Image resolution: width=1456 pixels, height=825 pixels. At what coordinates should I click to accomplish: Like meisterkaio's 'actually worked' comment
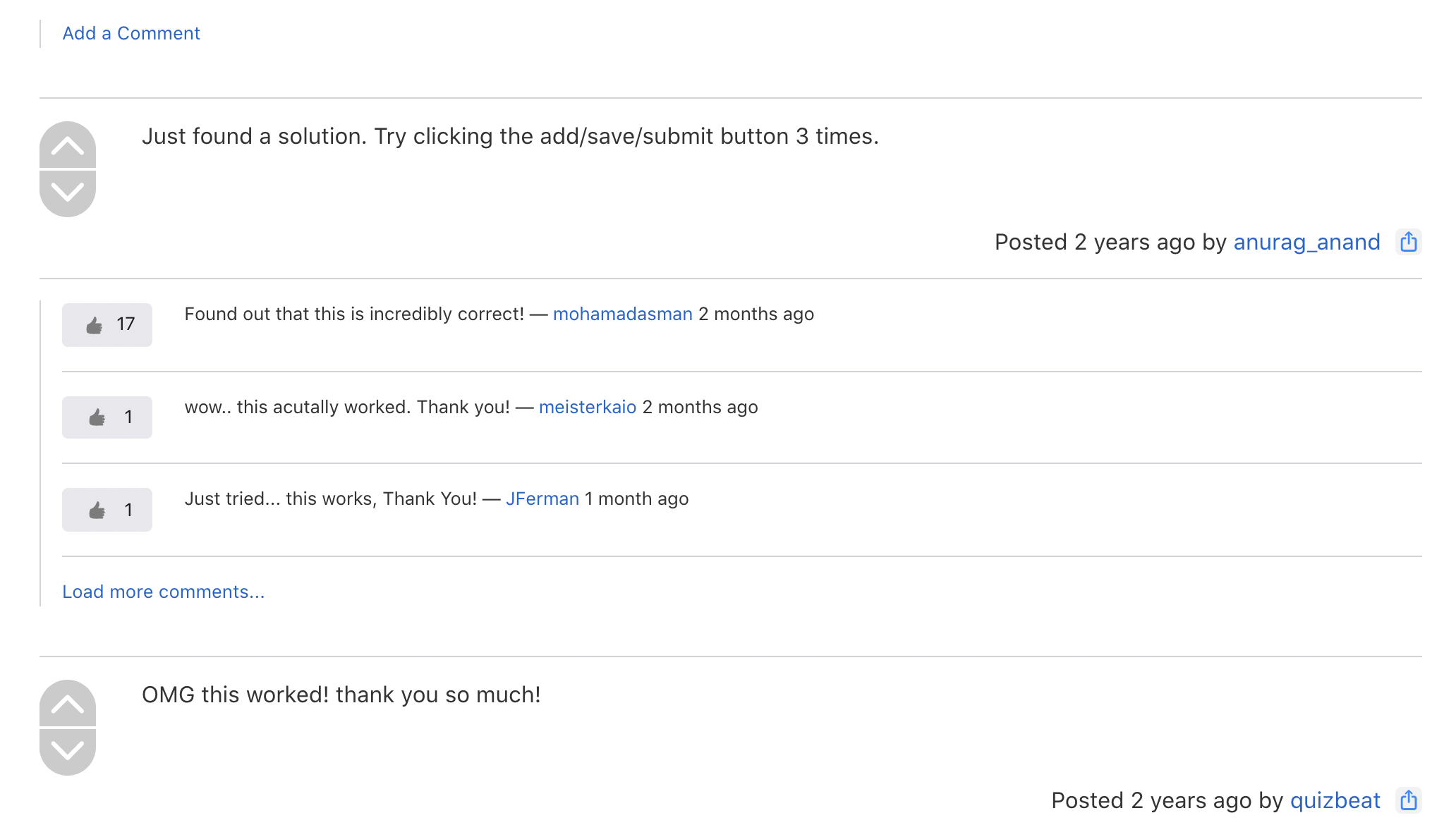[107, 417]
